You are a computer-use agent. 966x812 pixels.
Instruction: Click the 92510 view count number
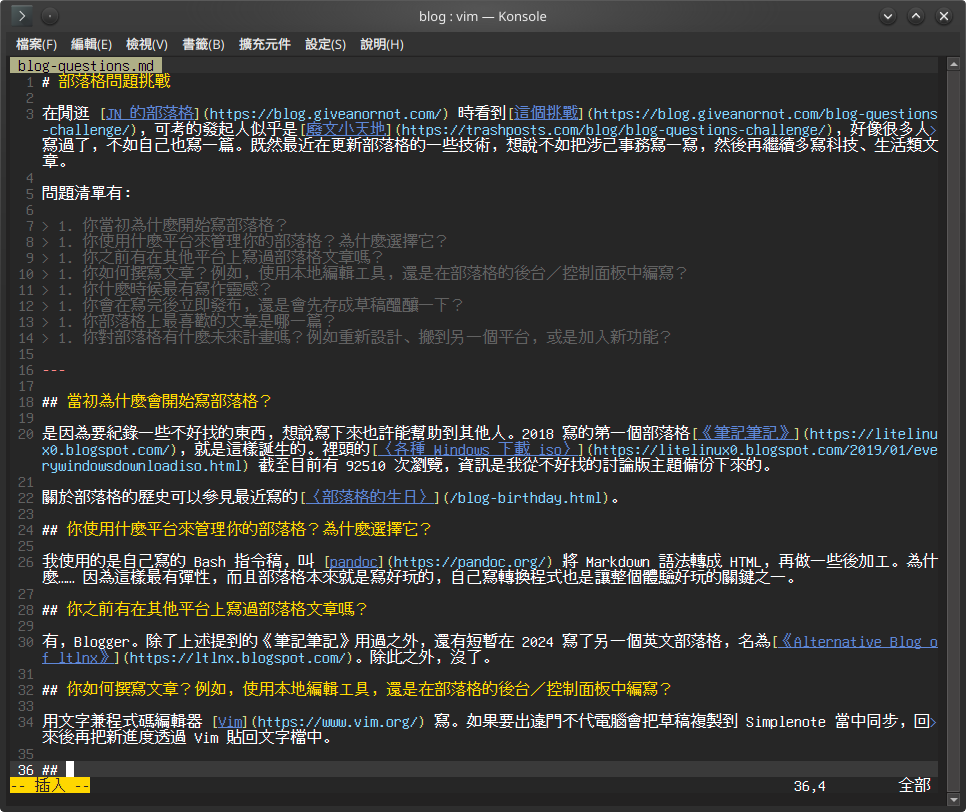click(x=365, y=466)
